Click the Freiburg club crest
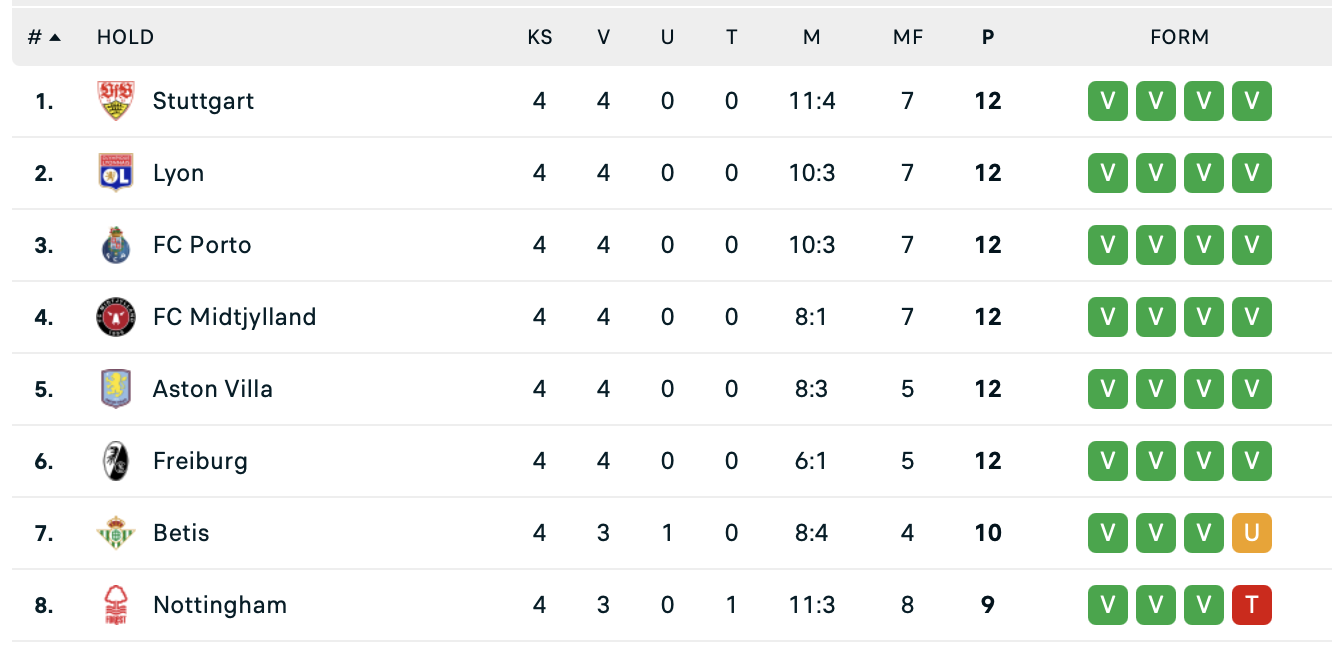Screen dimensions: 1332x646 pos(115,461)
